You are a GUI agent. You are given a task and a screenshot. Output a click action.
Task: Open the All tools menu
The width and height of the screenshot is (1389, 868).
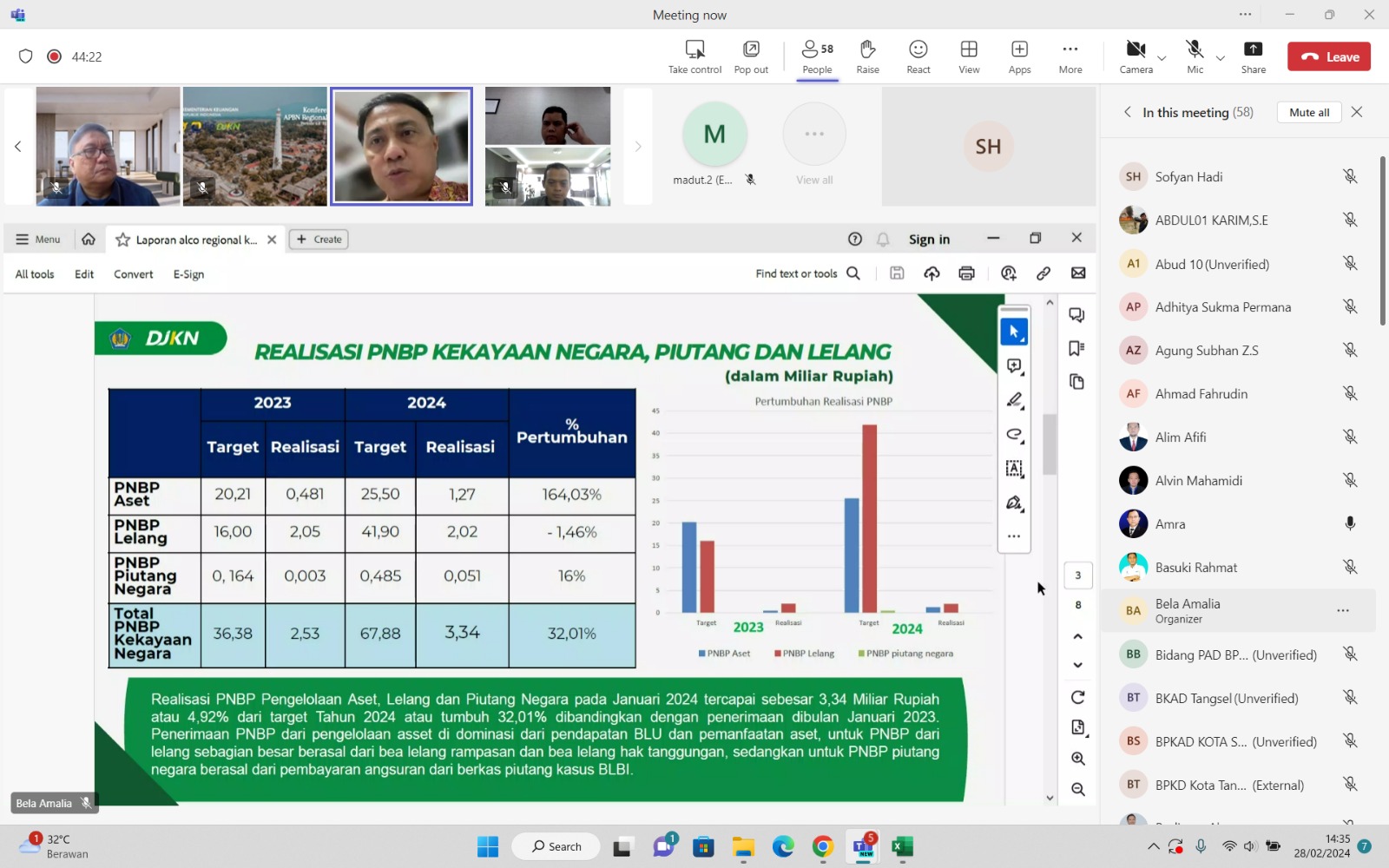[x=35, y=274]
